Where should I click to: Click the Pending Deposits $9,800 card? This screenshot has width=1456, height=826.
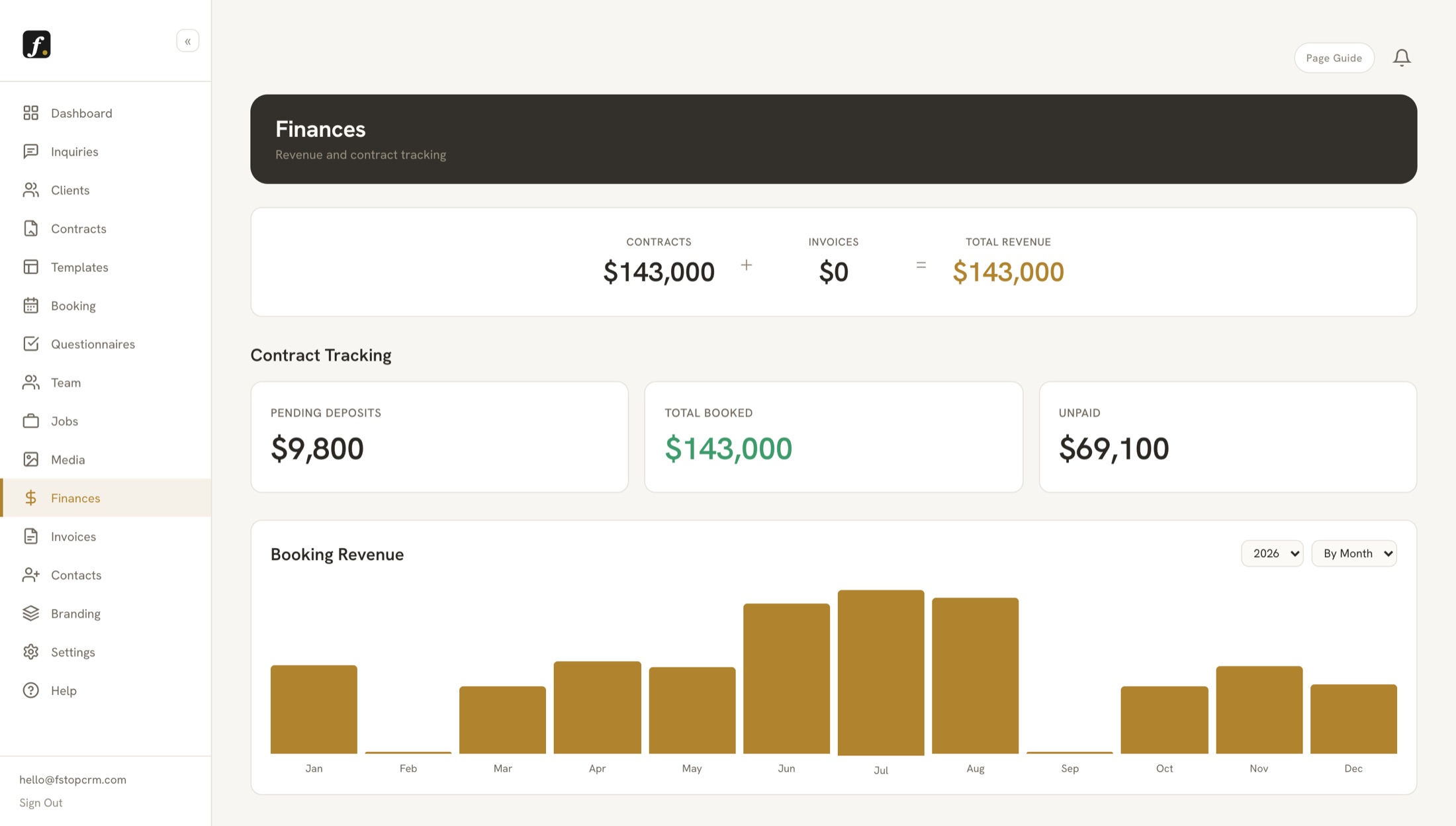click(x=439, y=437)
